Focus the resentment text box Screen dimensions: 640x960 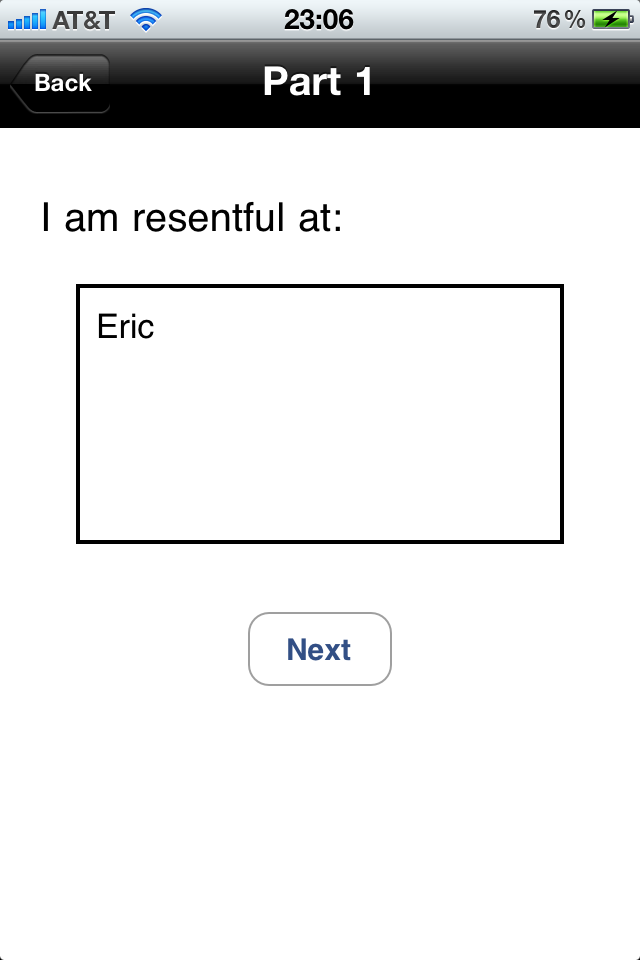320,414
